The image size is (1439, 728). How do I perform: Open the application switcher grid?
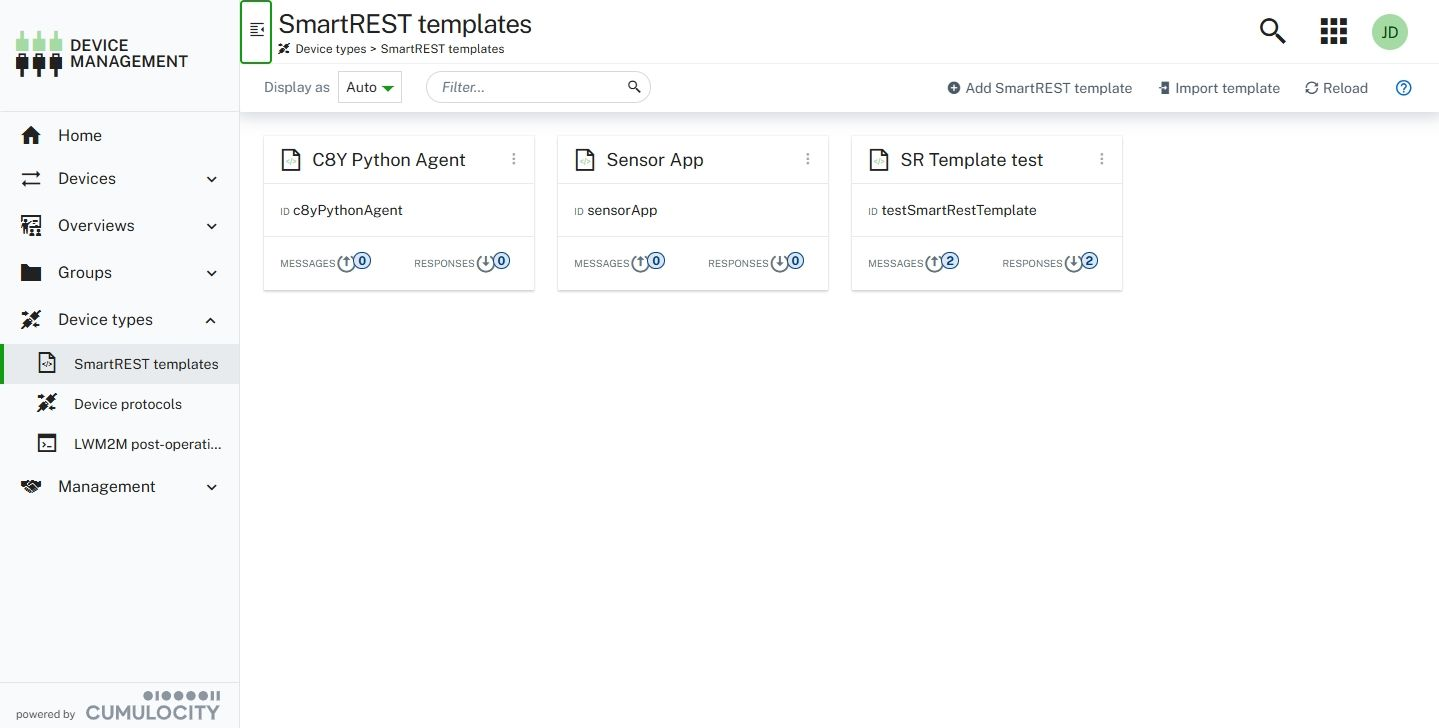point(1332,31)
